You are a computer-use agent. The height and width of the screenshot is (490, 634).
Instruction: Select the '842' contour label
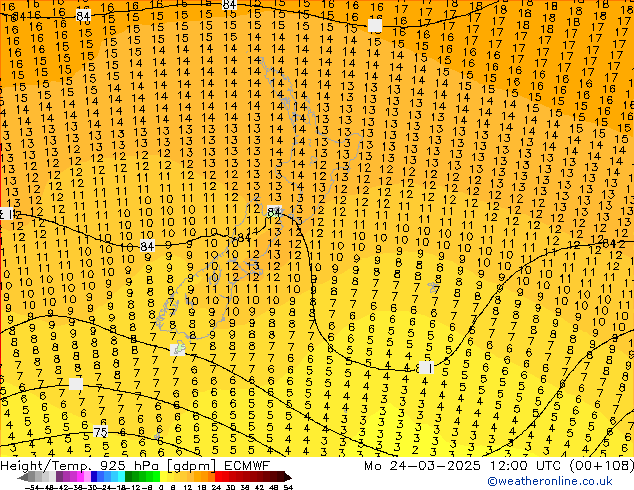click(x=613, y=244)
